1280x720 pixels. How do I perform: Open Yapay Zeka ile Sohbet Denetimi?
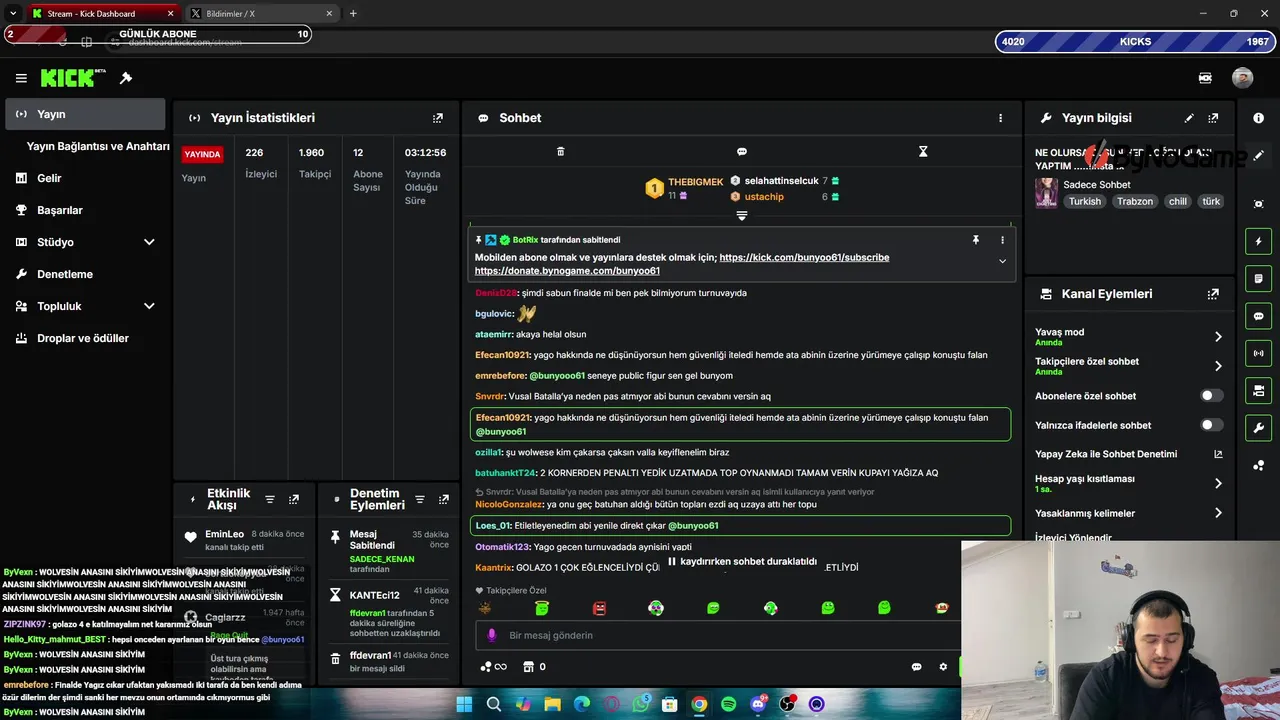pos(1129,454)
